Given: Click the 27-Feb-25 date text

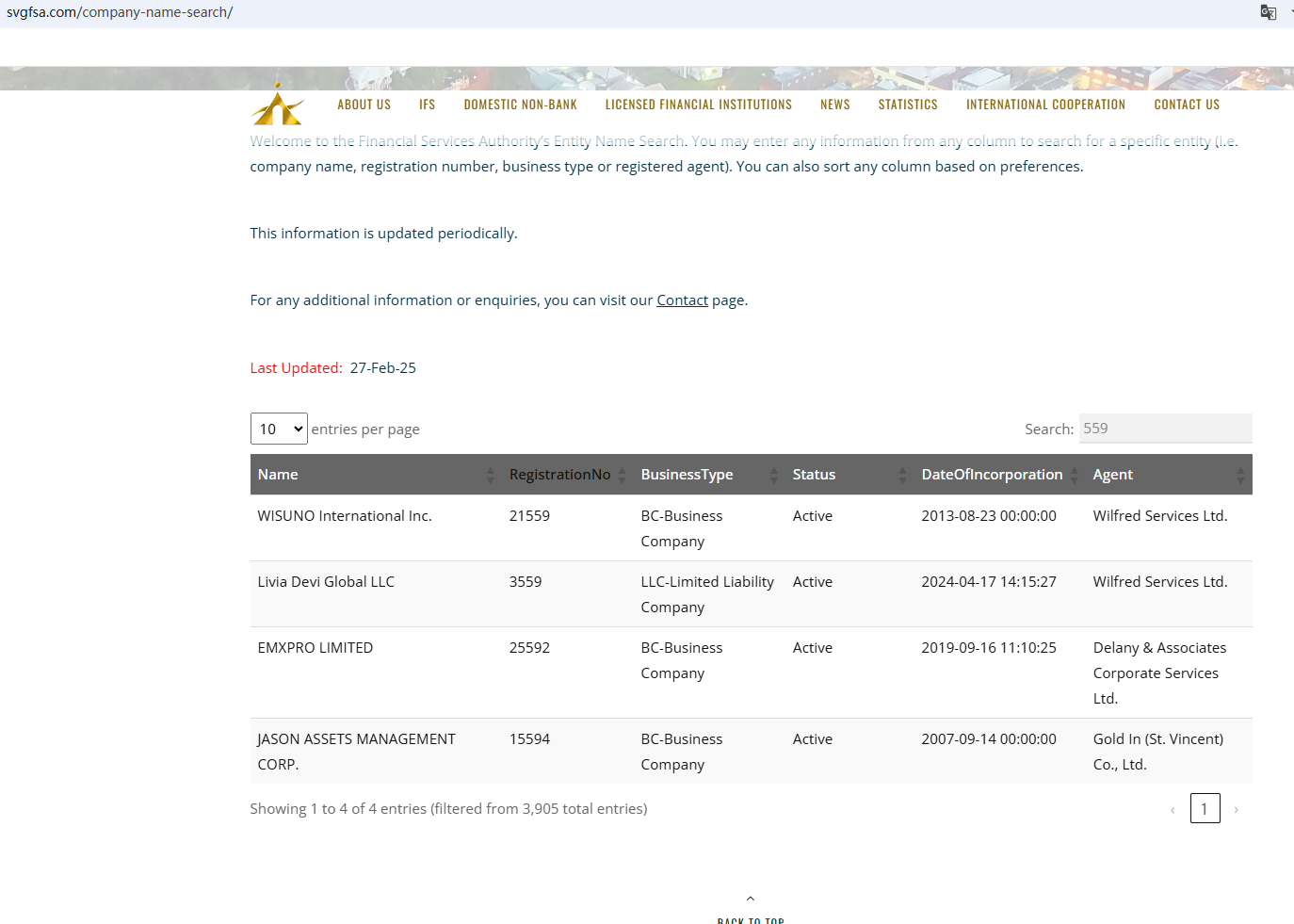Looking at the screenshot, I should coord(383,368).
